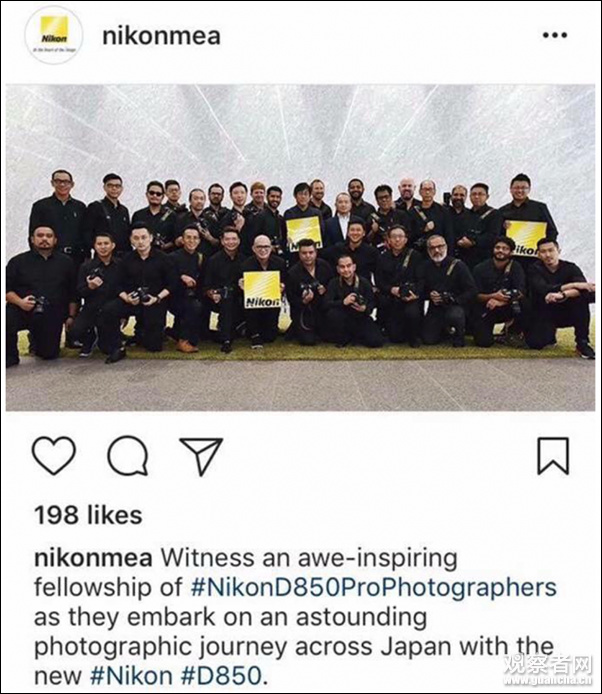Click the yellow Nikon sign on the right

(526, 238)
